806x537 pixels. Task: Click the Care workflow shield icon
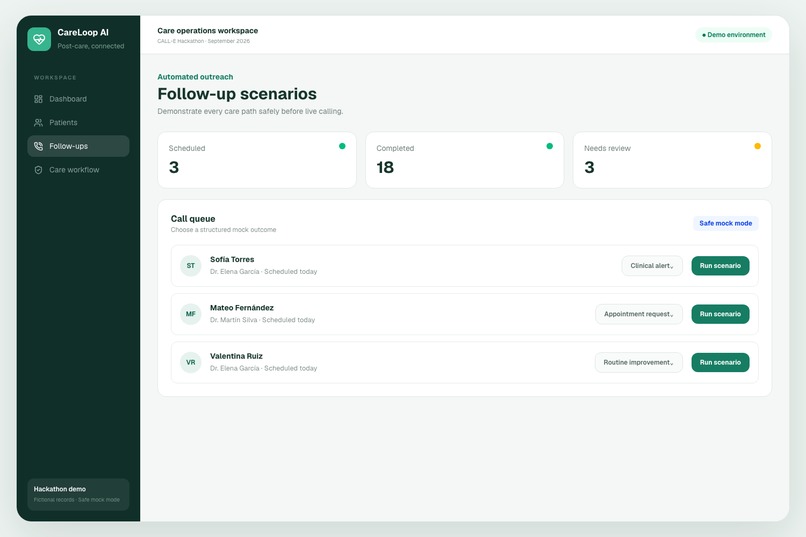pyautogui.click(x=39, y=170)
